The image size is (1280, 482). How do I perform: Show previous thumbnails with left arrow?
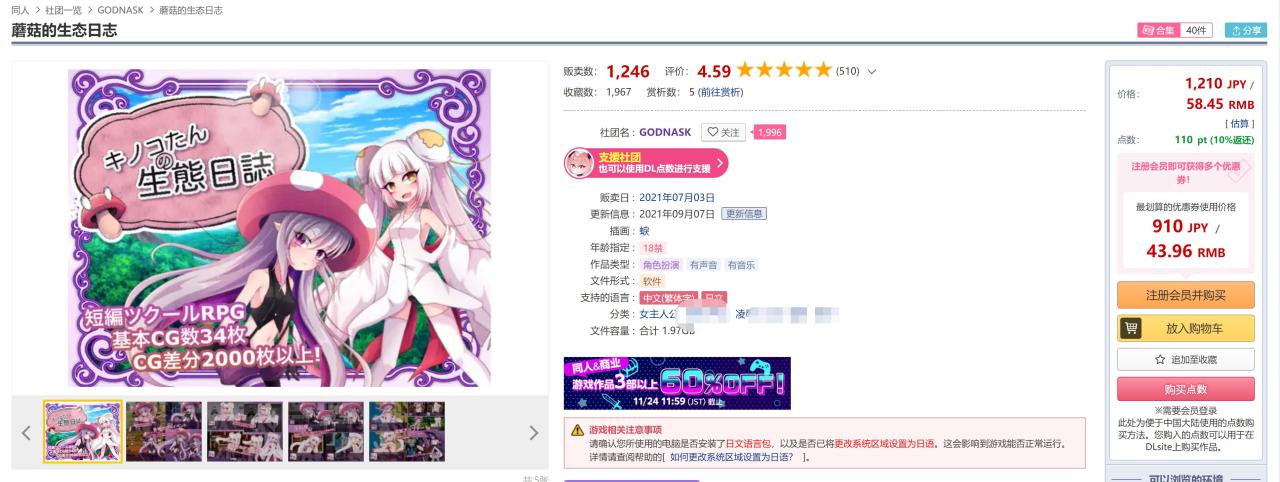[26, 432]
